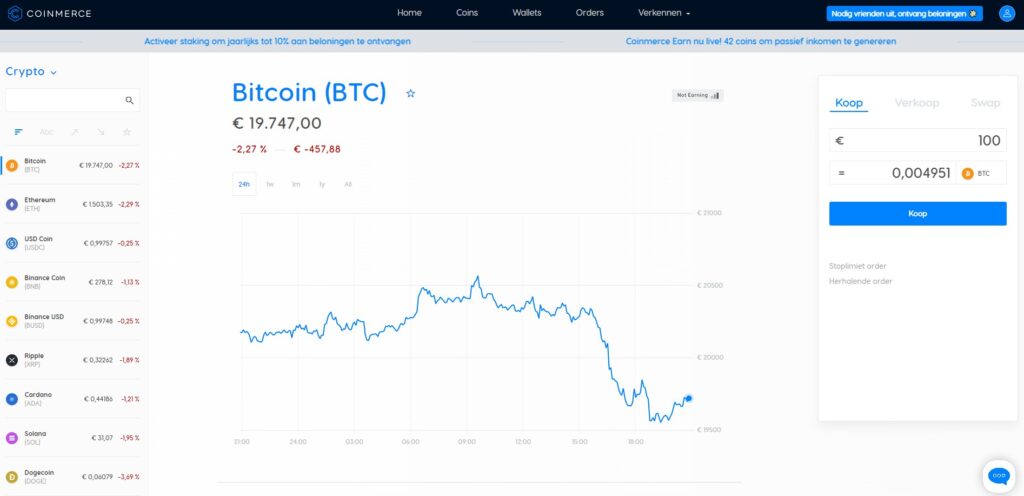Click the search magnifier icon
This screenshot has width=1024, height=496.
click(x=129, y=100)
